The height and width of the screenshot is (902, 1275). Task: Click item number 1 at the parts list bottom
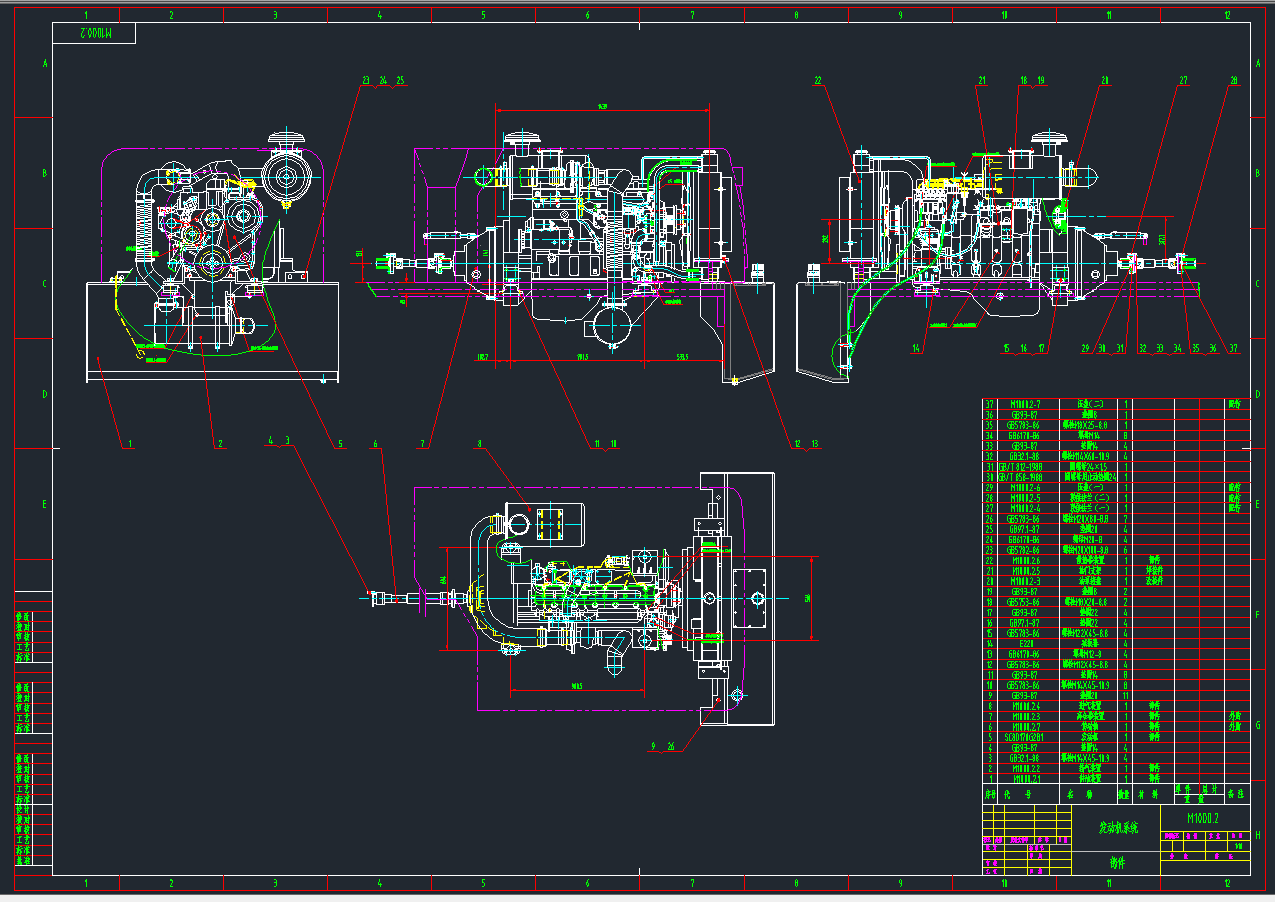991,778
